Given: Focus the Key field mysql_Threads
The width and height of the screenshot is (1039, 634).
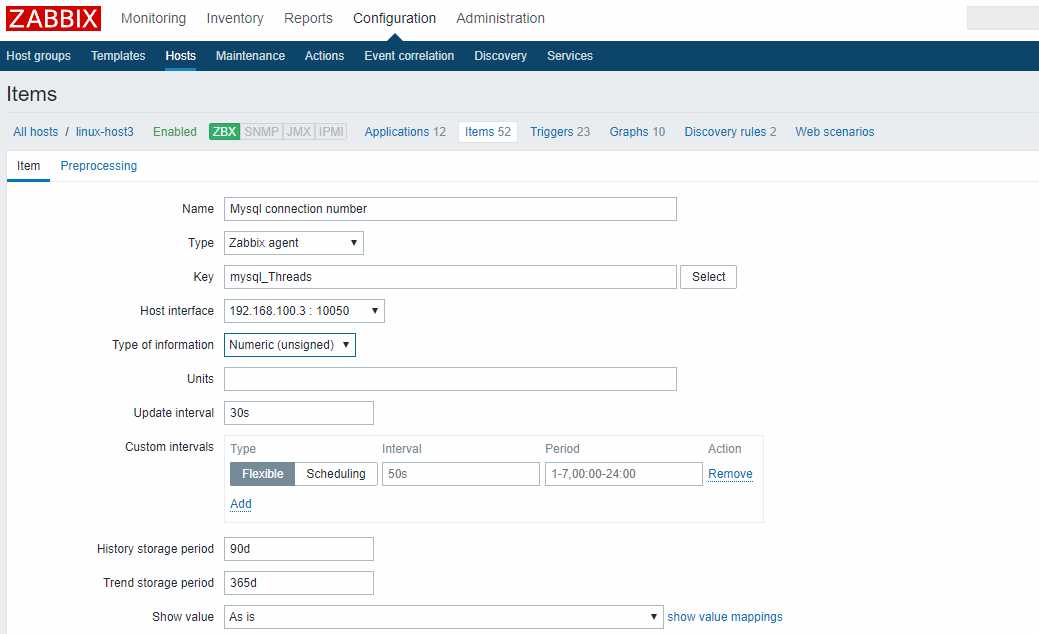Looking at the screenshot, I should 451,277.
